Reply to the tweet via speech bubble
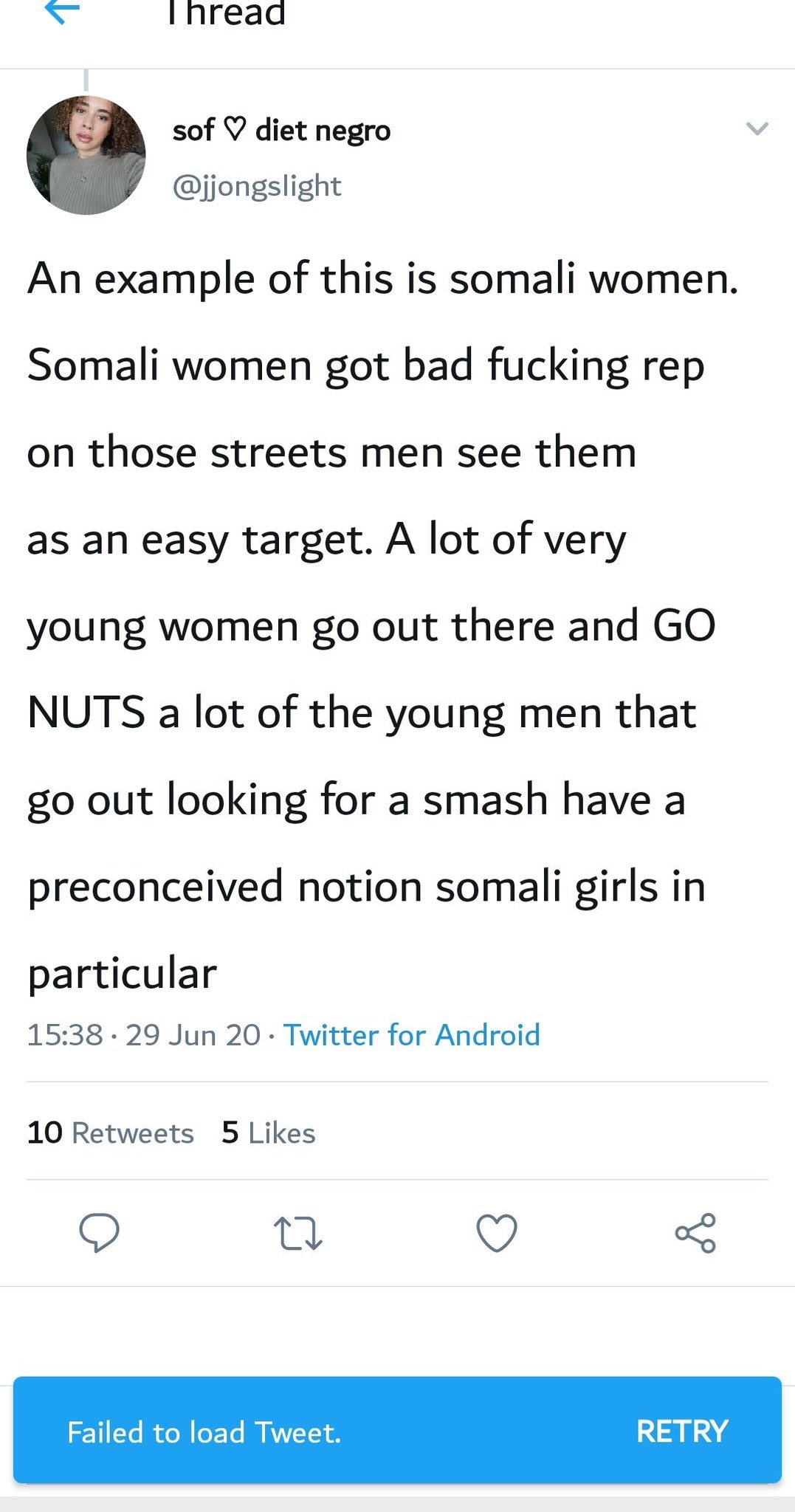 [99, 1233]
